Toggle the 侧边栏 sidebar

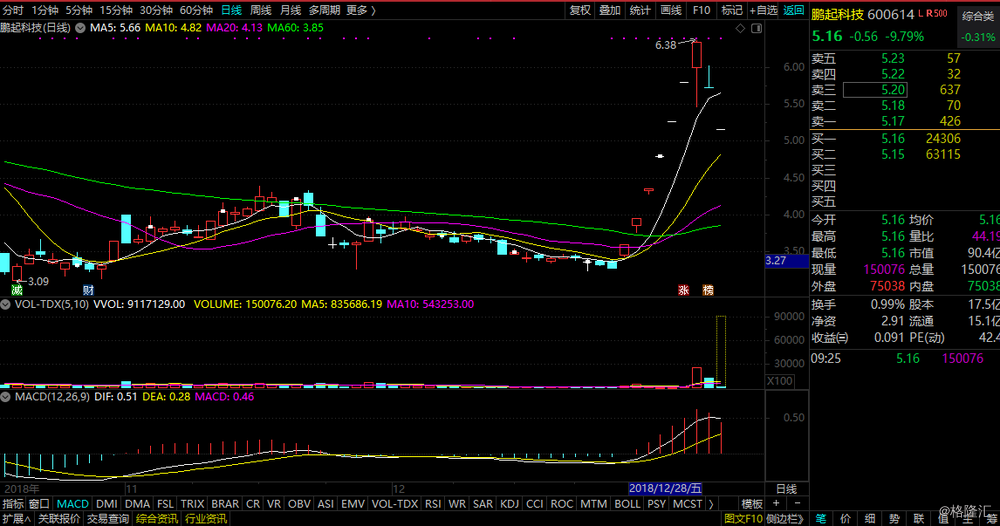click(x=785, y=519)
